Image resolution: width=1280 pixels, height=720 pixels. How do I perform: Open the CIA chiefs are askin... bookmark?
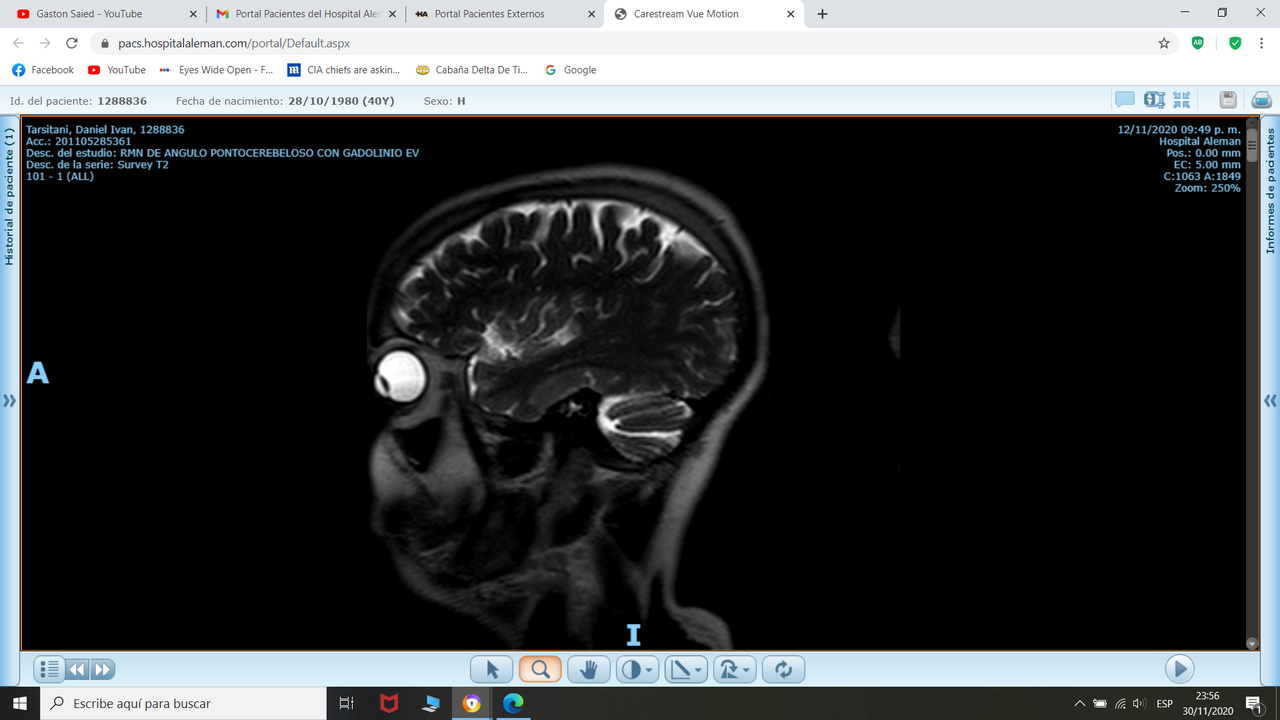tap(343, 70)
